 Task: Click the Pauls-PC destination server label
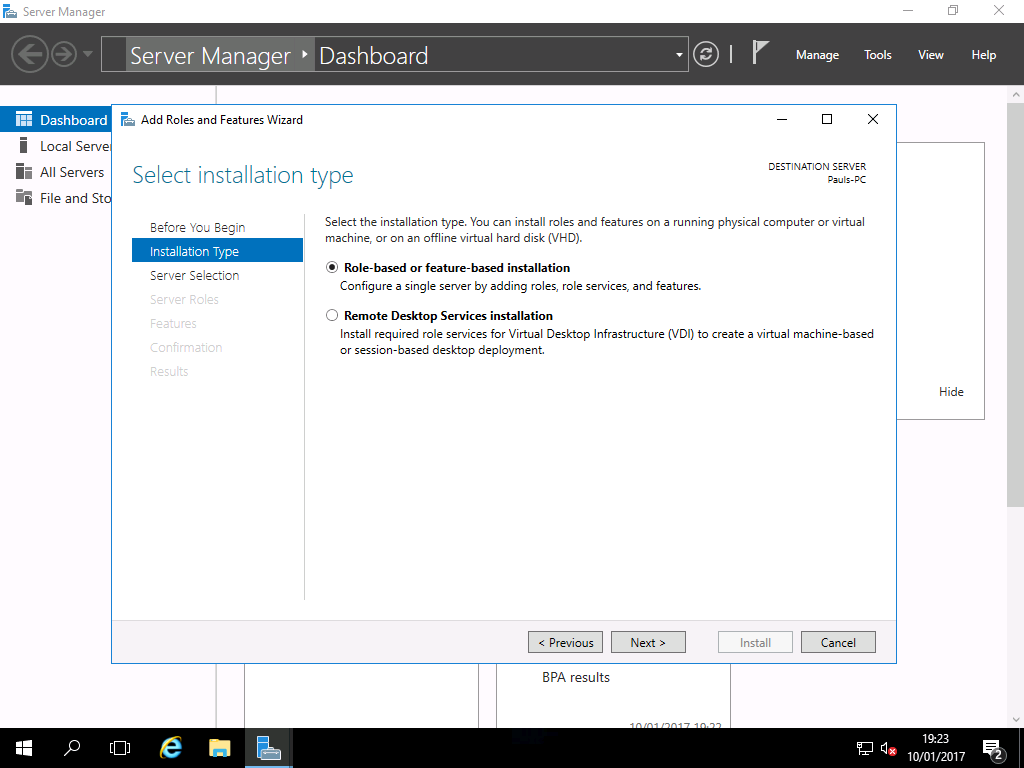click(x=846, y=180)
